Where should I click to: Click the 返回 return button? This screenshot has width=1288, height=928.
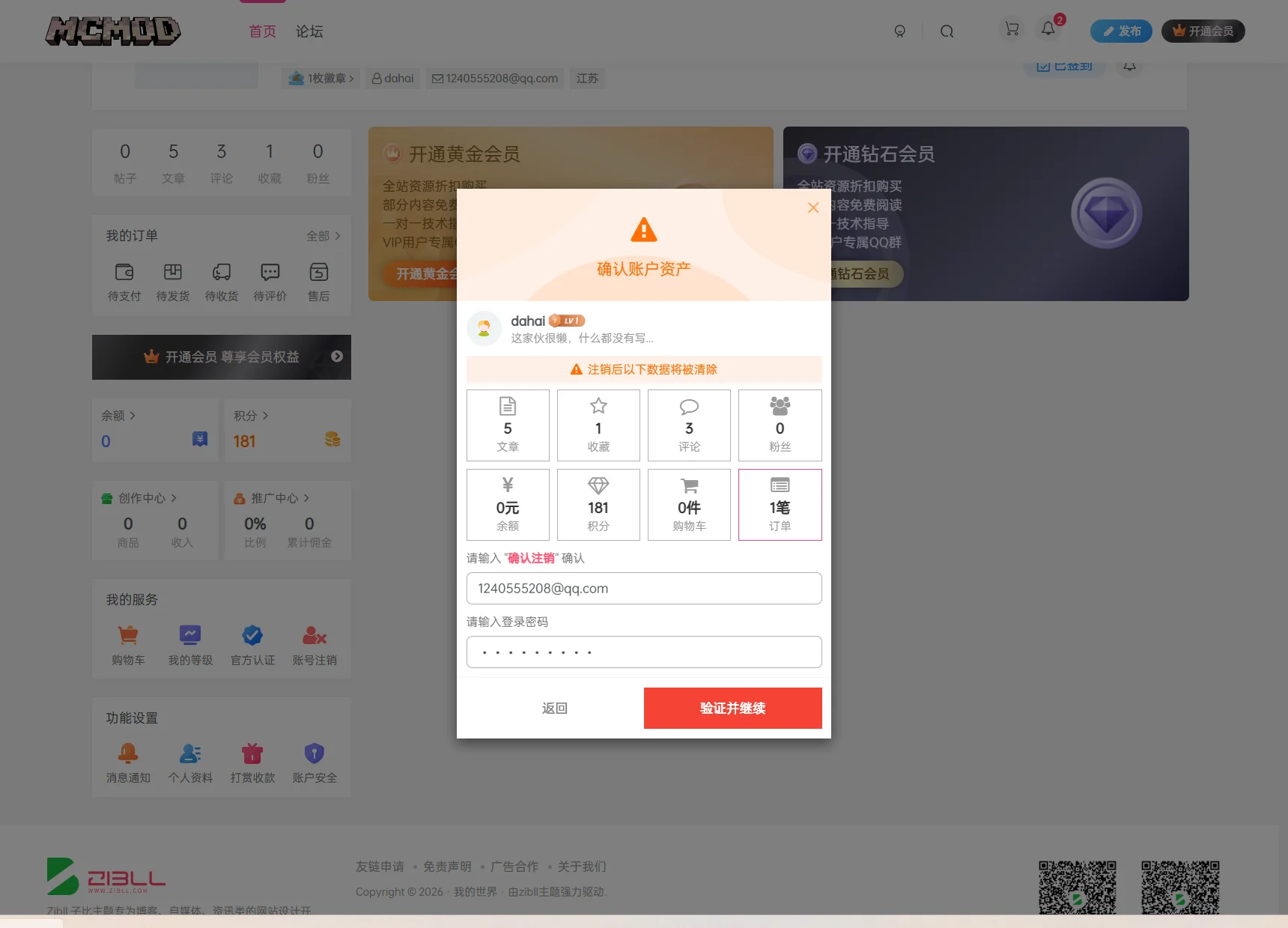(555, 708)
